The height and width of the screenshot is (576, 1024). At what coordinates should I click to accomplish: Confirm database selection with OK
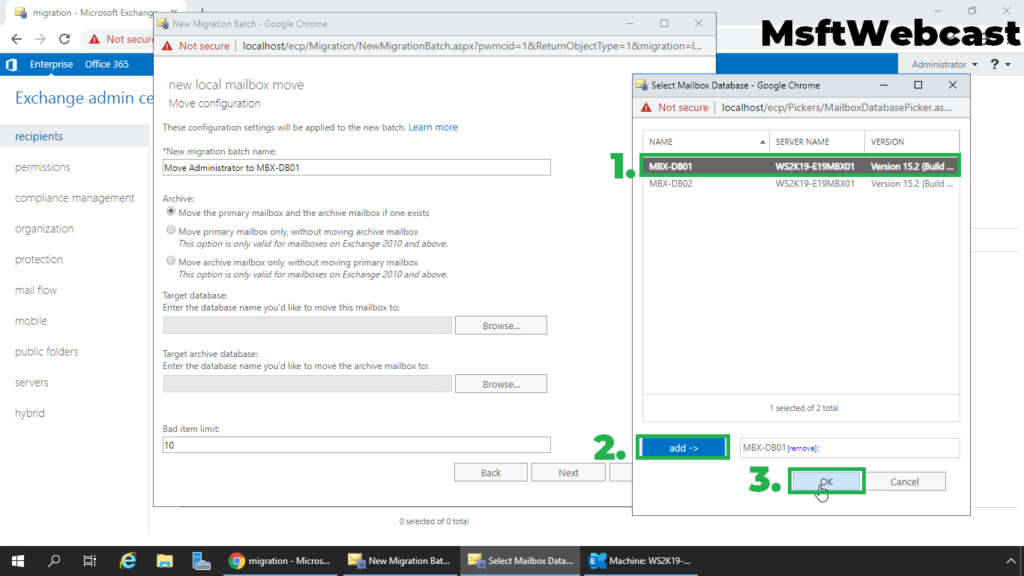tap(826, 481)
